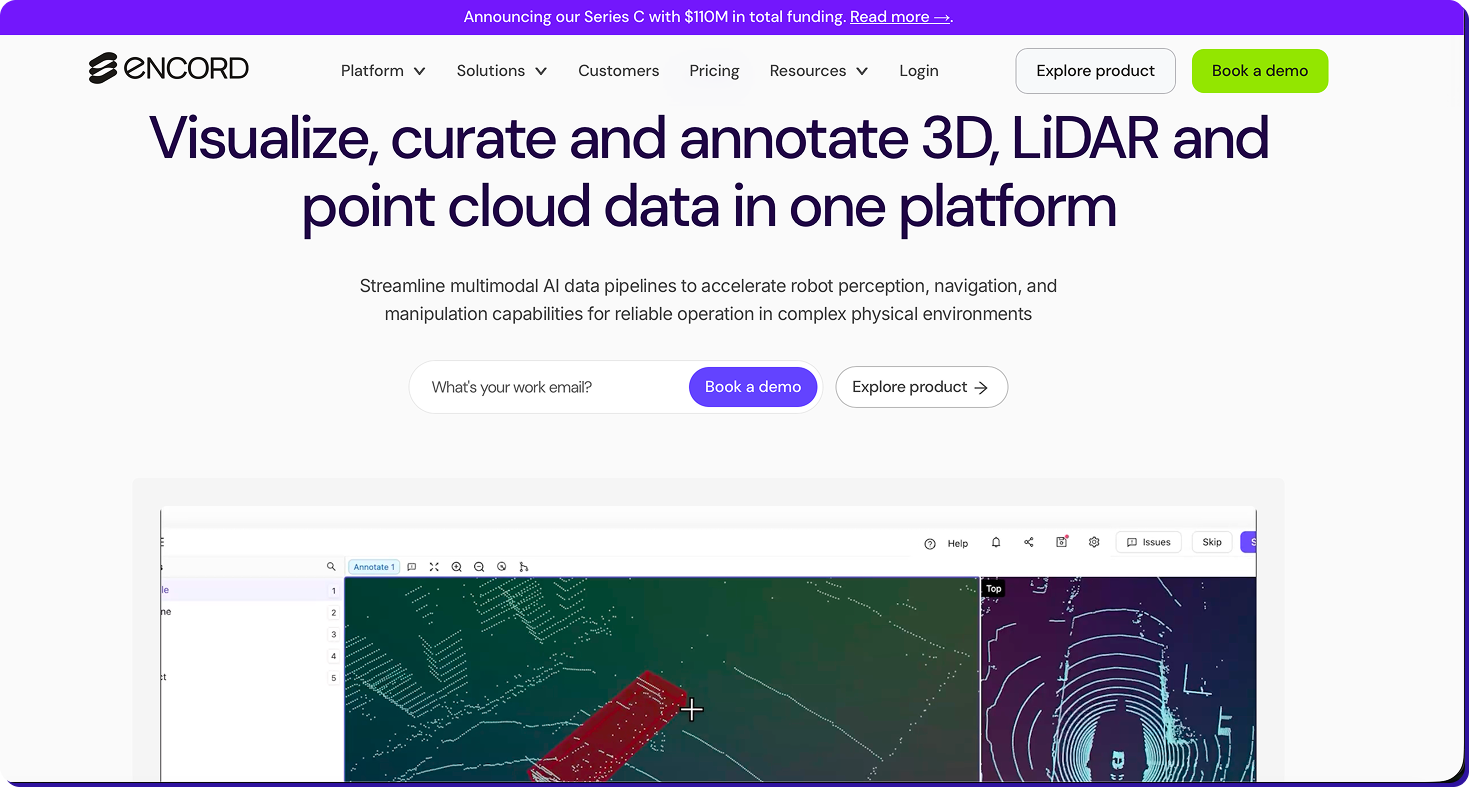Click the fullscreen expand icon

coord(434,567)
